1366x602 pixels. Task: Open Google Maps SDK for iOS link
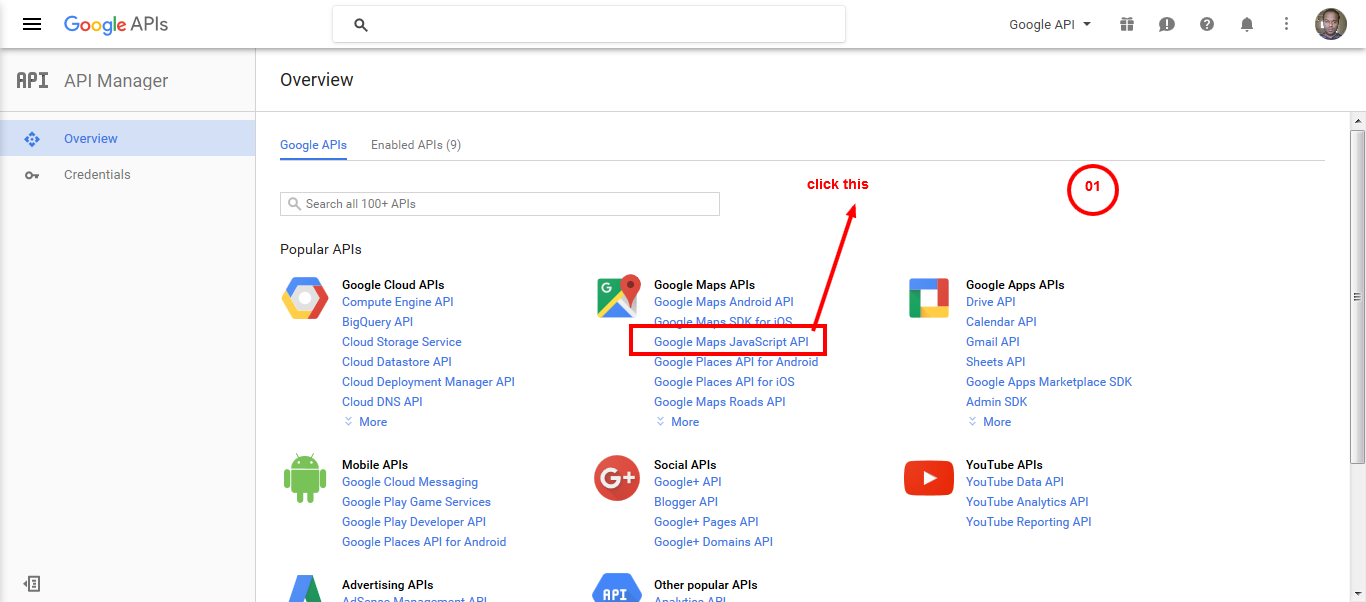pyautogui.click(x=723, y=322)
